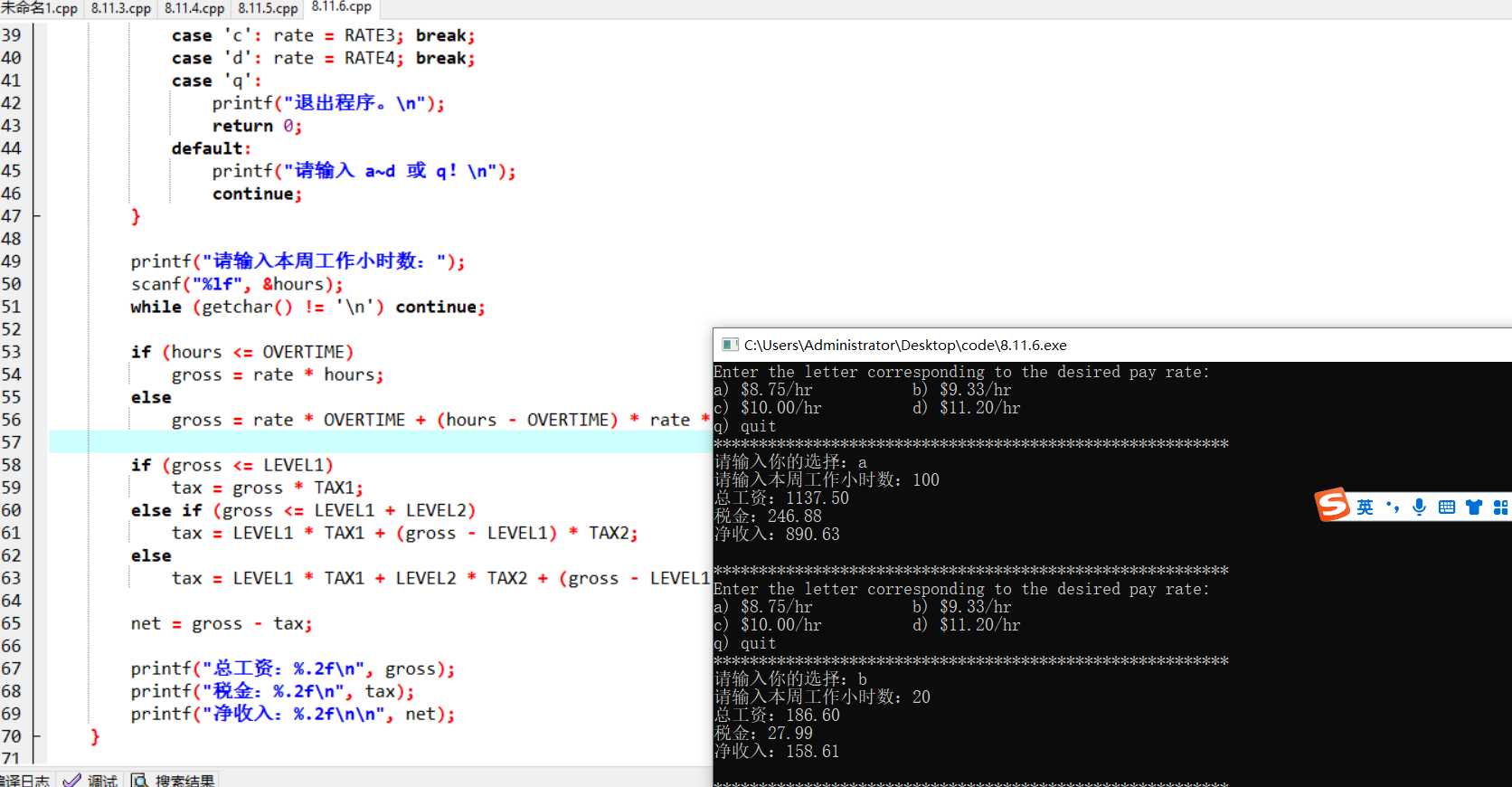
Task: Click the Sogou input method logo
Action: pos(1332,505)
